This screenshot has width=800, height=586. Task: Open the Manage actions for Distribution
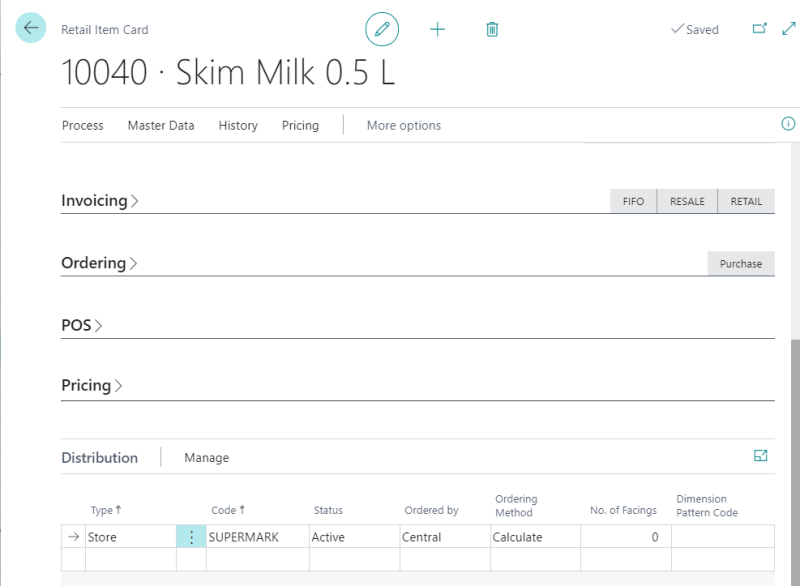[205, 457]
